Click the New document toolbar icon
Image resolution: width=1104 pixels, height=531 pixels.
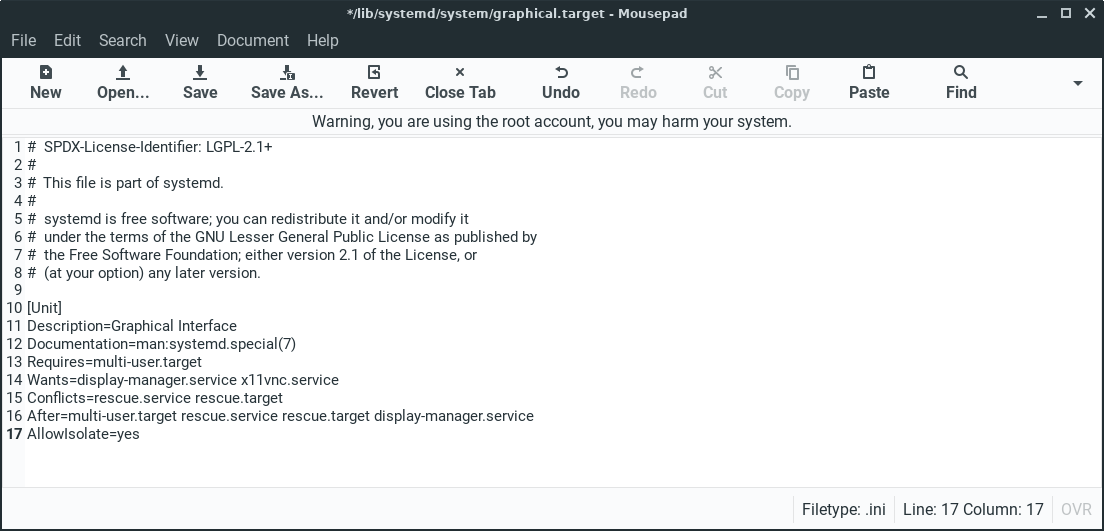click(x=45, y=73)
